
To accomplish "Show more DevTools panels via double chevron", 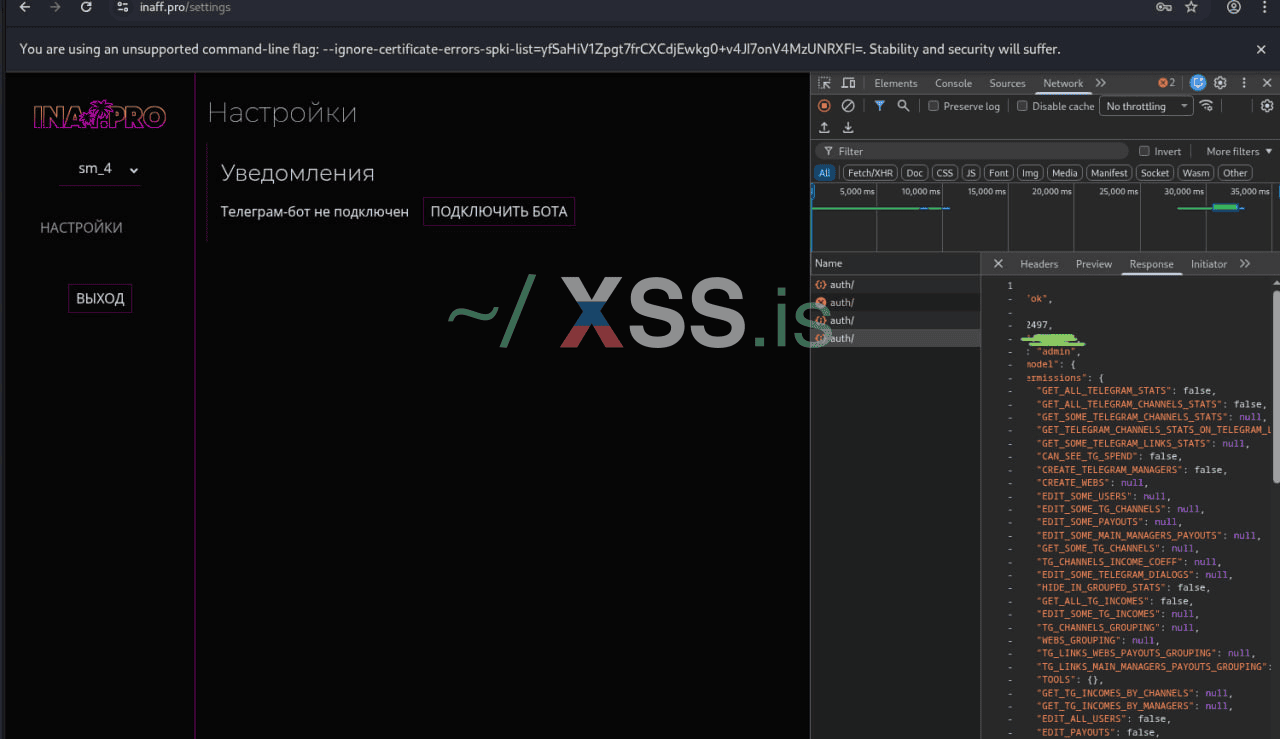I will point(1101,83).
